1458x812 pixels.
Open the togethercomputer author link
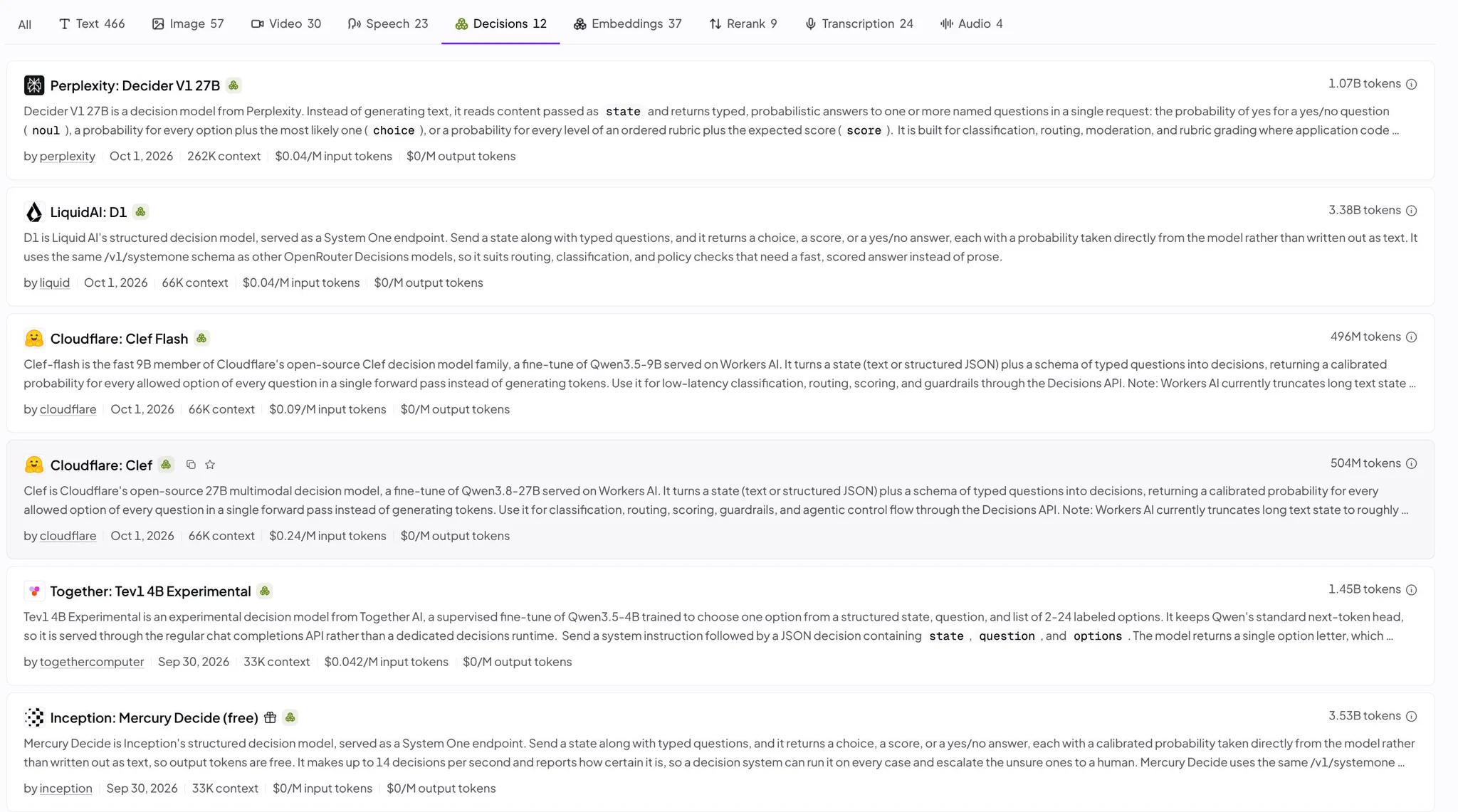92,663
